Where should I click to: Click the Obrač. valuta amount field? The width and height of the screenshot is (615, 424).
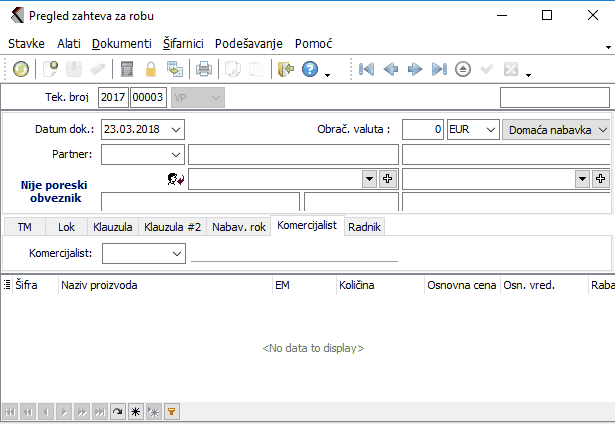pos(422,130)
